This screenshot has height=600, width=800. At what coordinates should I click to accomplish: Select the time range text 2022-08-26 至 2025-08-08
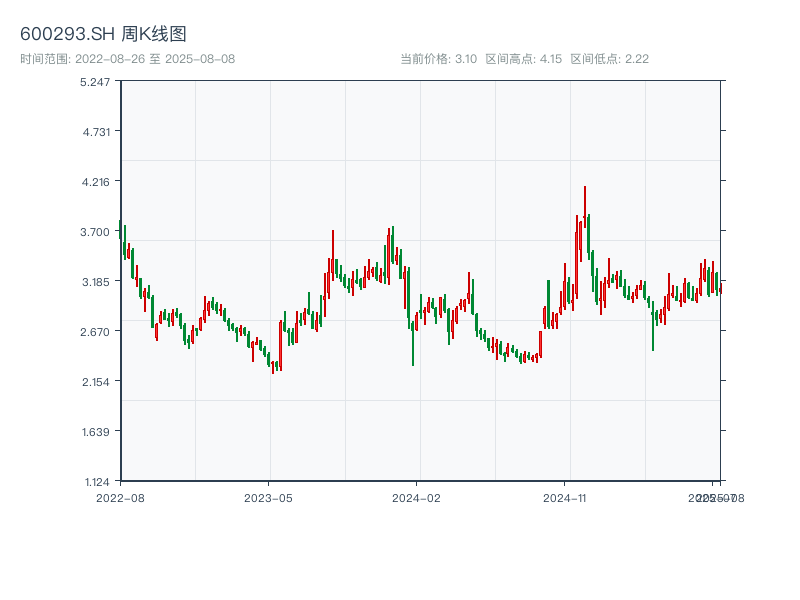(x=155, y=59)
